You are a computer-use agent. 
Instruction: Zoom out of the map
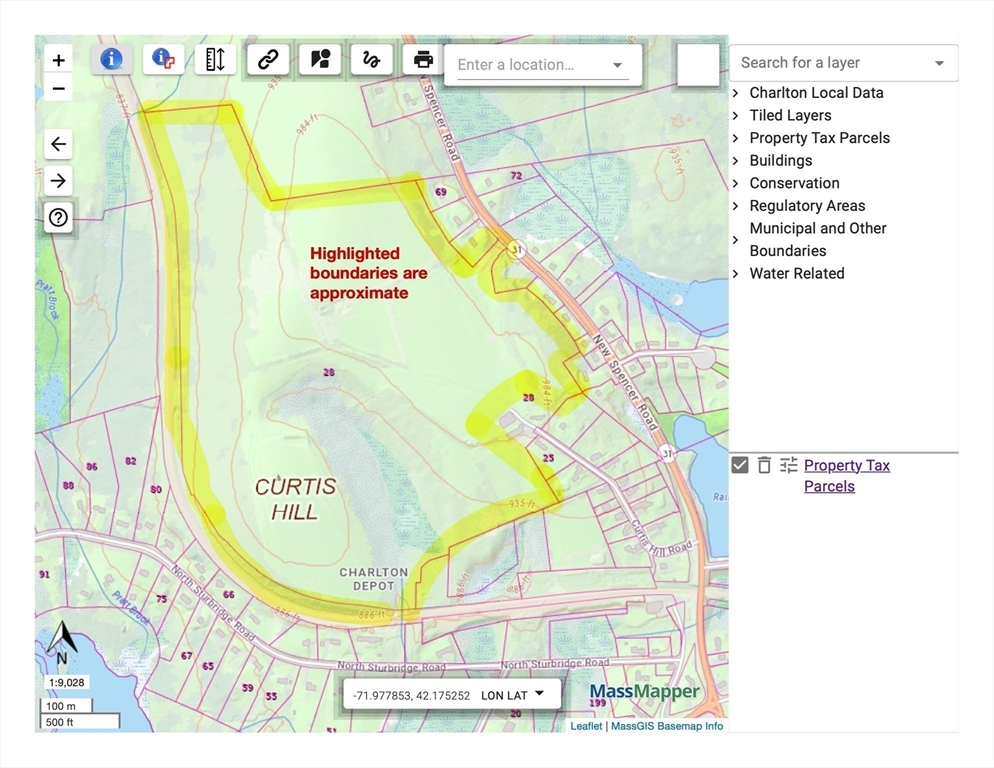[x=58, y=89]
